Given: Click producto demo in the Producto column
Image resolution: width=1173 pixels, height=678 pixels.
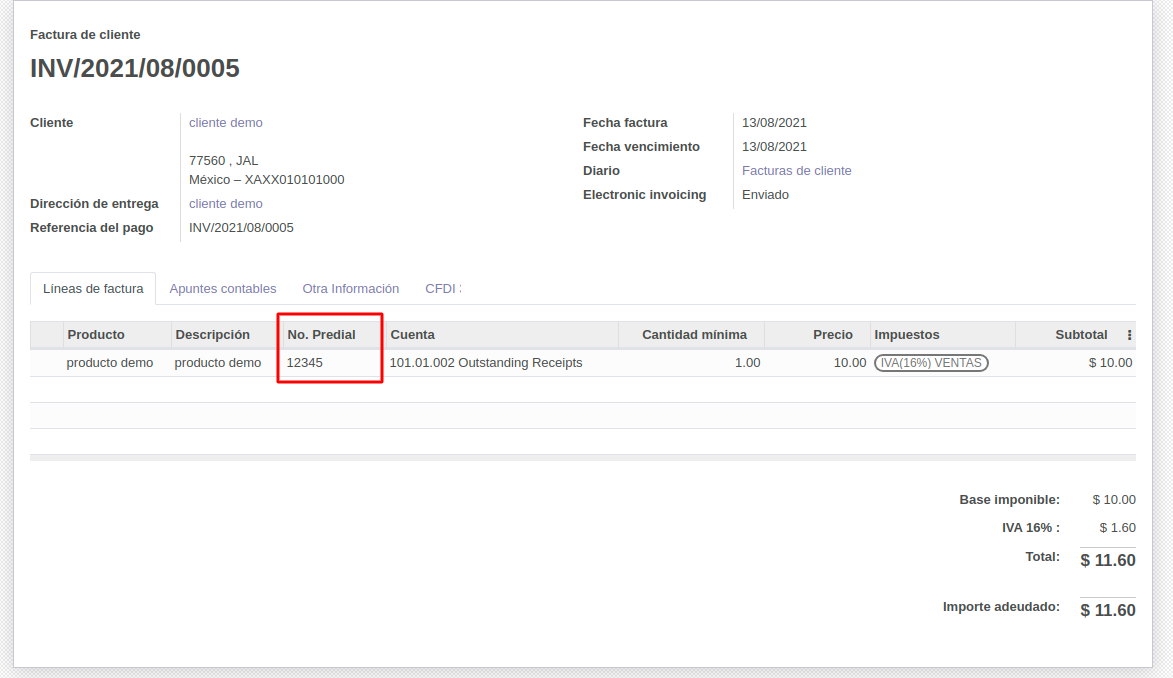Looking at the screenshot, I should coord(110,363).
